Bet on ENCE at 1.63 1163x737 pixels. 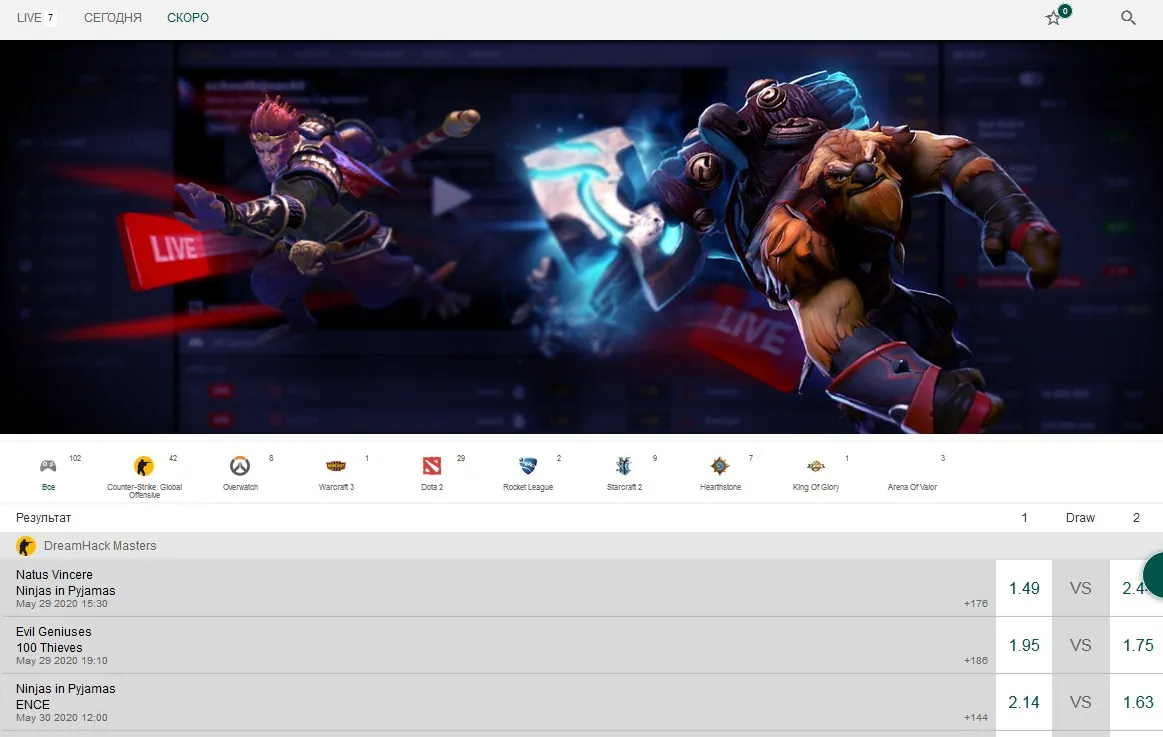(1136, 702)
